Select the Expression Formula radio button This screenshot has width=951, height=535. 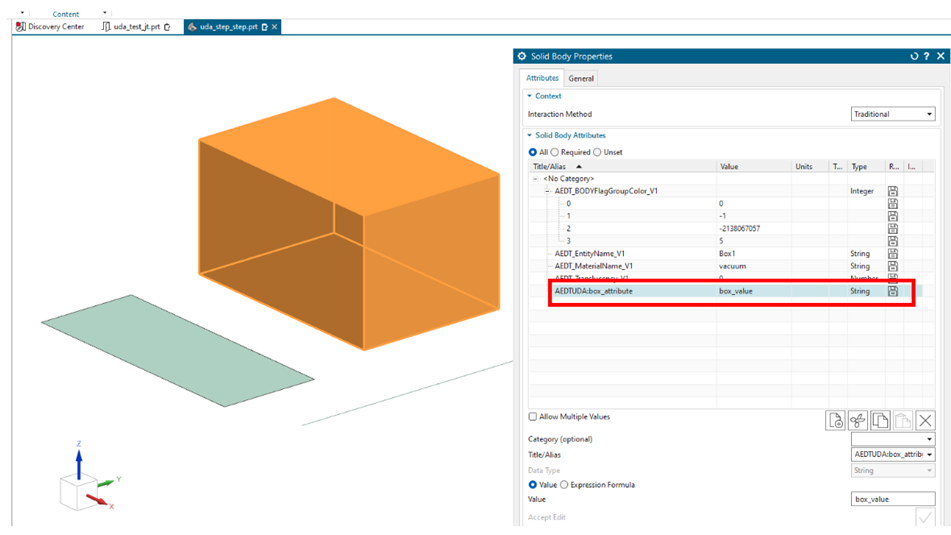click(564, 485)
